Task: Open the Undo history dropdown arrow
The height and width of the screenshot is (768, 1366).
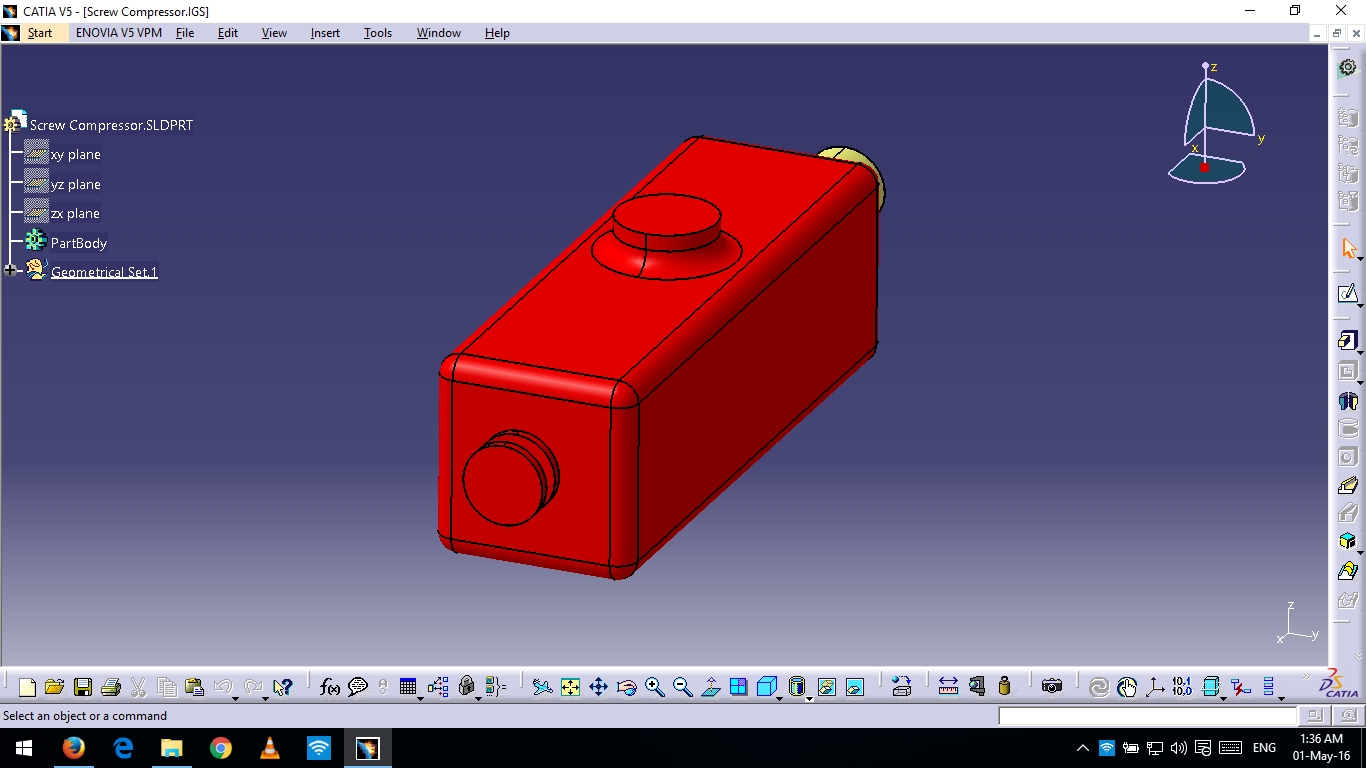Action: tap(235, 697)
